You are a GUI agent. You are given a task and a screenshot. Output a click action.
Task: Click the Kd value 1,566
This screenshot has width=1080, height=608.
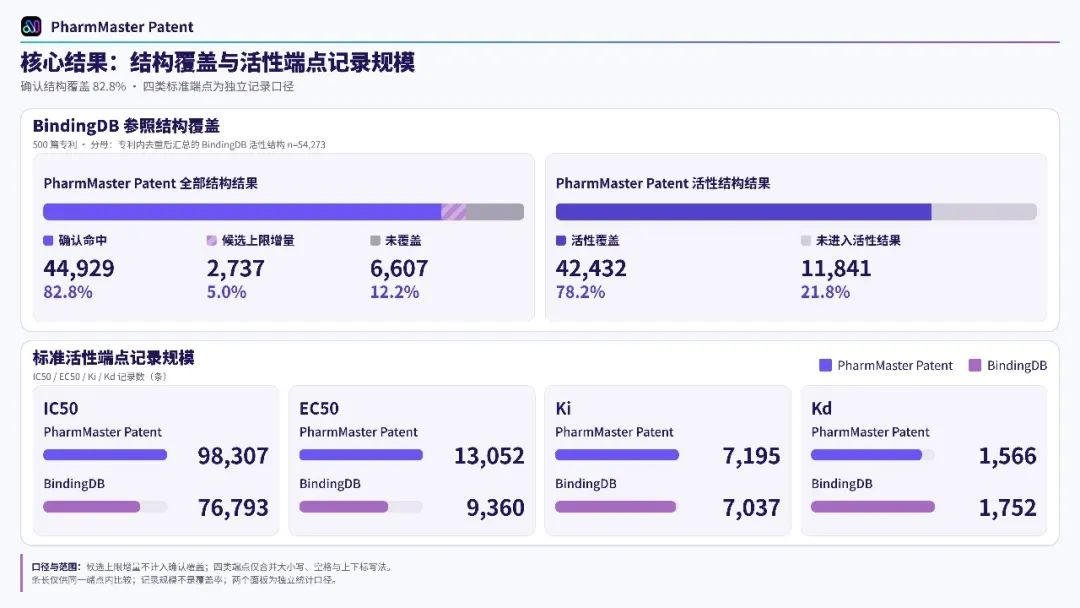1008,456
